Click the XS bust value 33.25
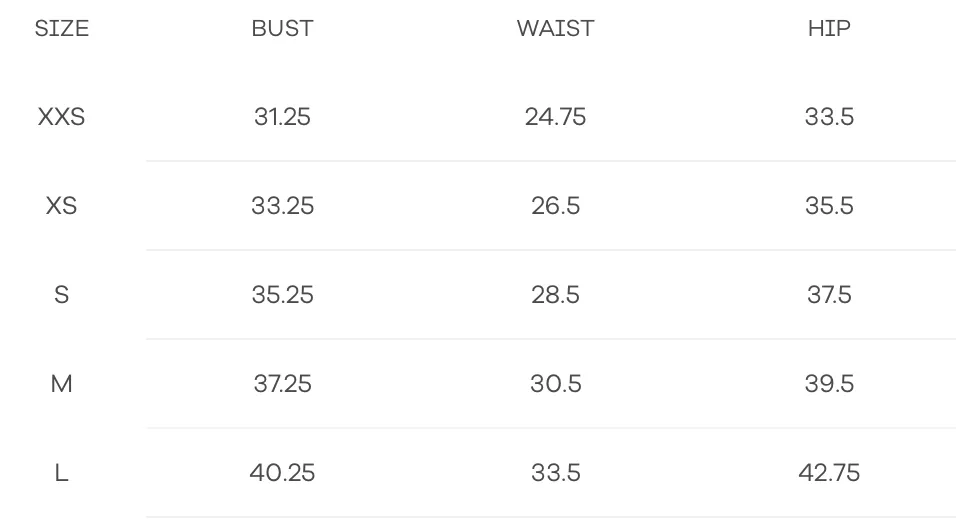 click(x=282, y=206)
